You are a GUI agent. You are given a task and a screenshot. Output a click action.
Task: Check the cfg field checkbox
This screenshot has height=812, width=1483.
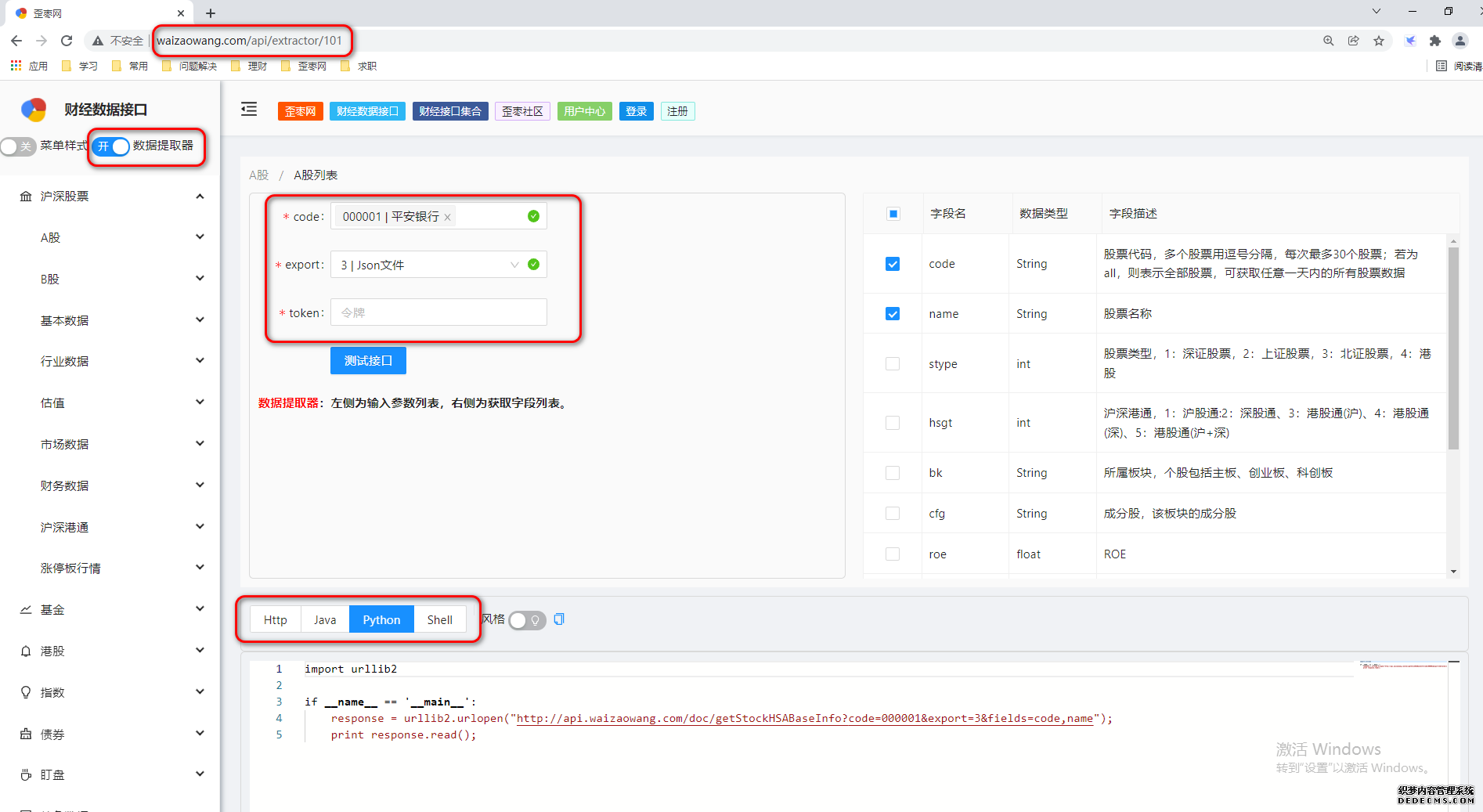point(893,514)
